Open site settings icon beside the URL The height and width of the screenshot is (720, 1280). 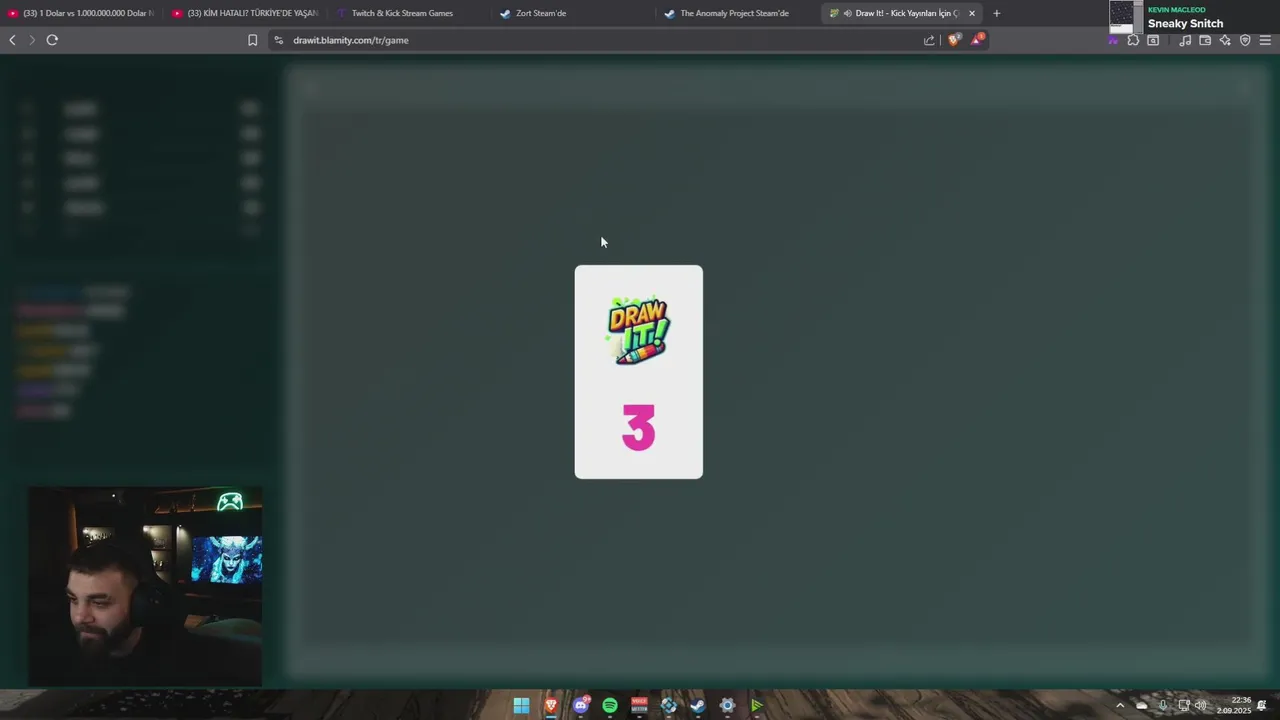[x=278, y=40]
